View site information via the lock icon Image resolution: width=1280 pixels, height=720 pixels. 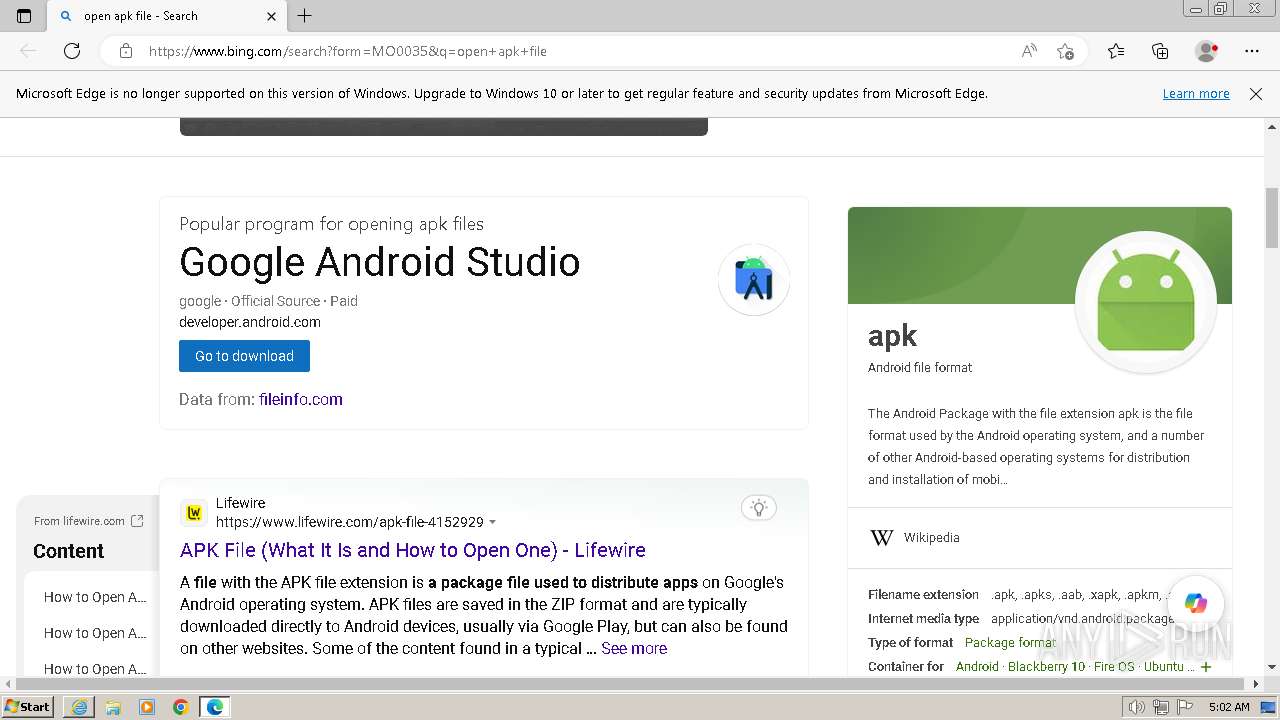point(126,51)
